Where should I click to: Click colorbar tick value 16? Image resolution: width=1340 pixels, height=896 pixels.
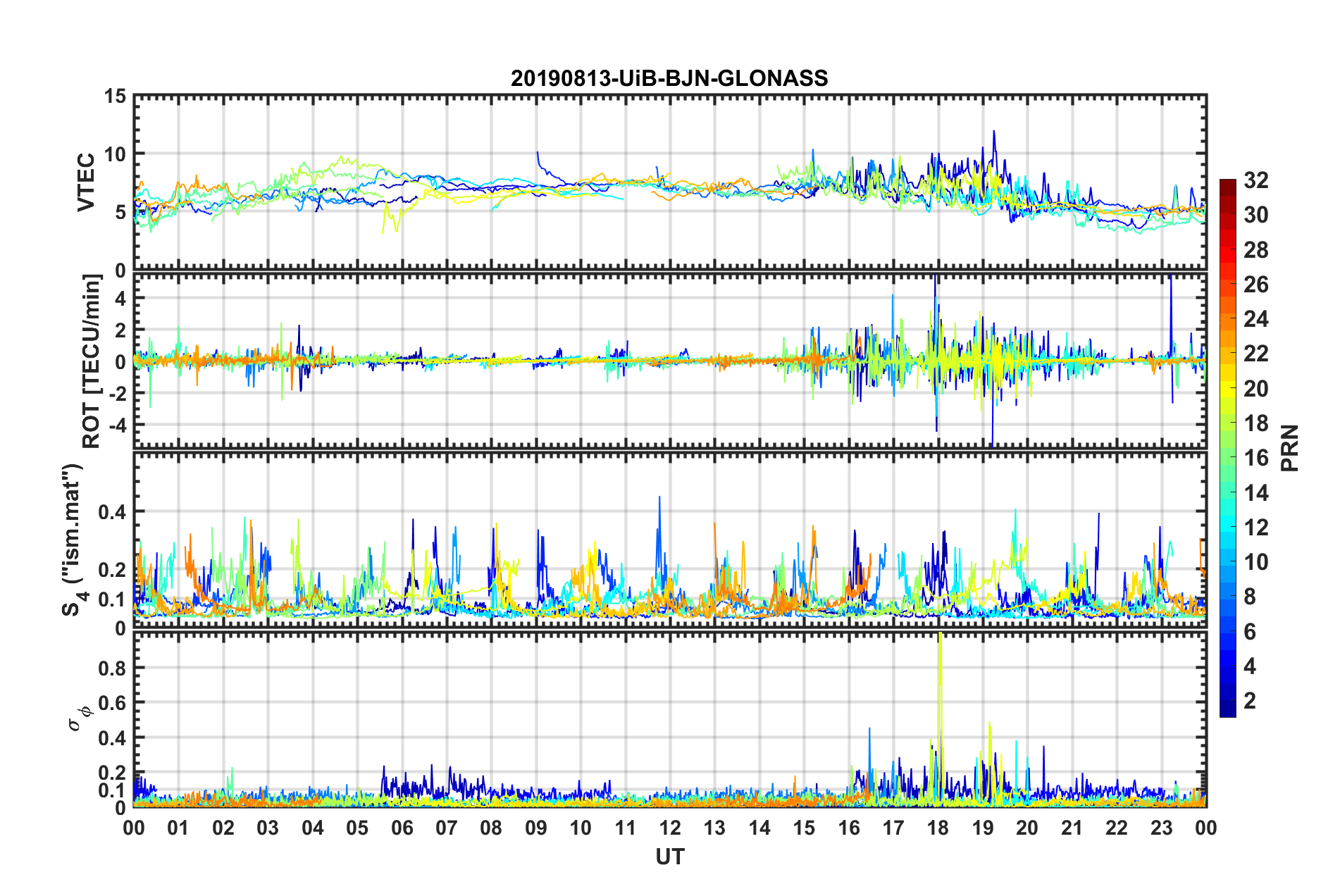1255,458
